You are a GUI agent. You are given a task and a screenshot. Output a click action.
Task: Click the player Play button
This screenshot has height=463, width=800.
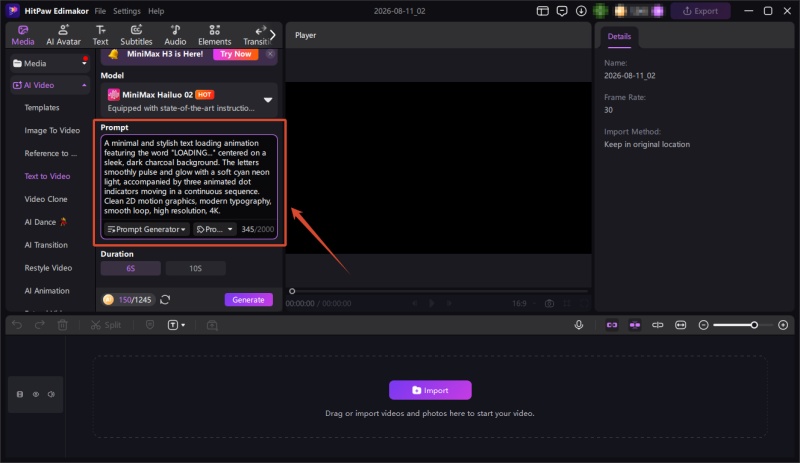[432, 303]
